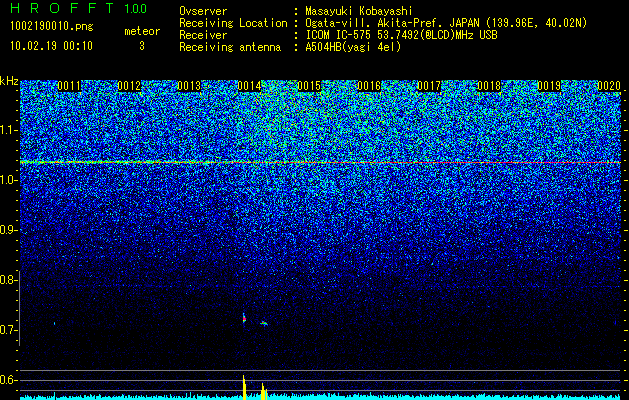Click the meteor count value 3
The height and width of the screenshot is (400, 629).
click(x=142, y=46)
